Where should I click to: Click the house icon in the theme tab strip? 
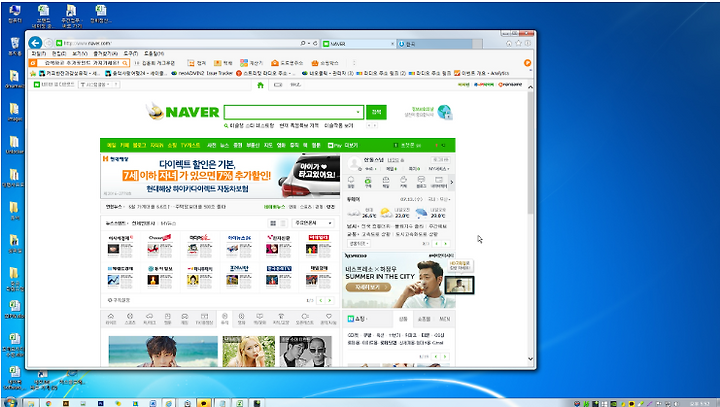point(111,318)
